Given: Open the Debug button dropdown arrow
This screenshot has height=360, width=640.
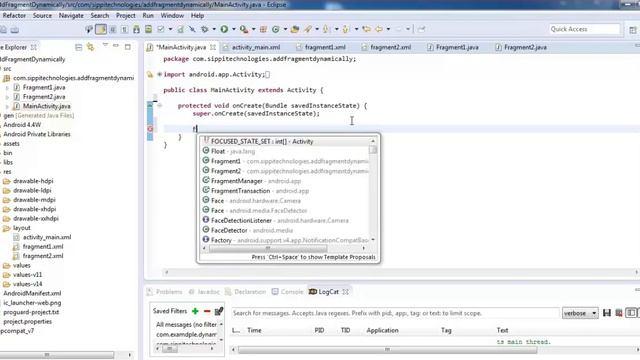Looking at the screenshot, I should click(214, 29).
